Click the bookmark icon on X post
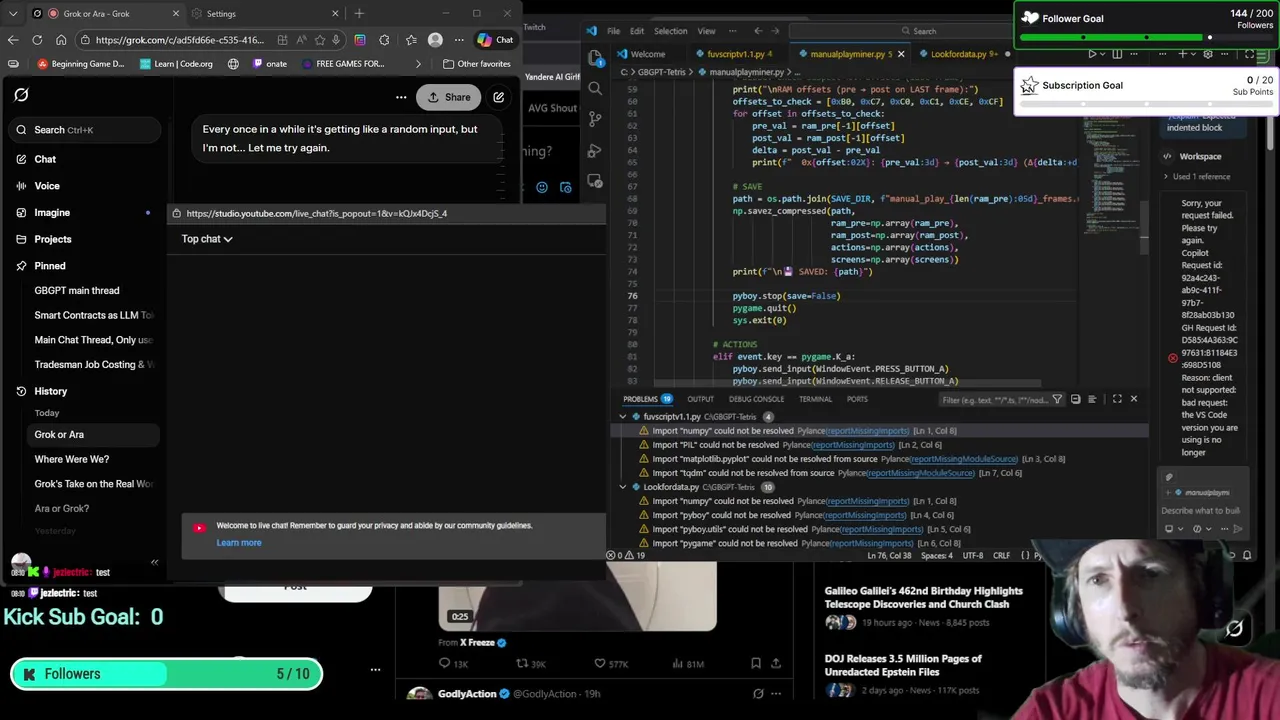The image size is (1280, 720). click(755, 663)
